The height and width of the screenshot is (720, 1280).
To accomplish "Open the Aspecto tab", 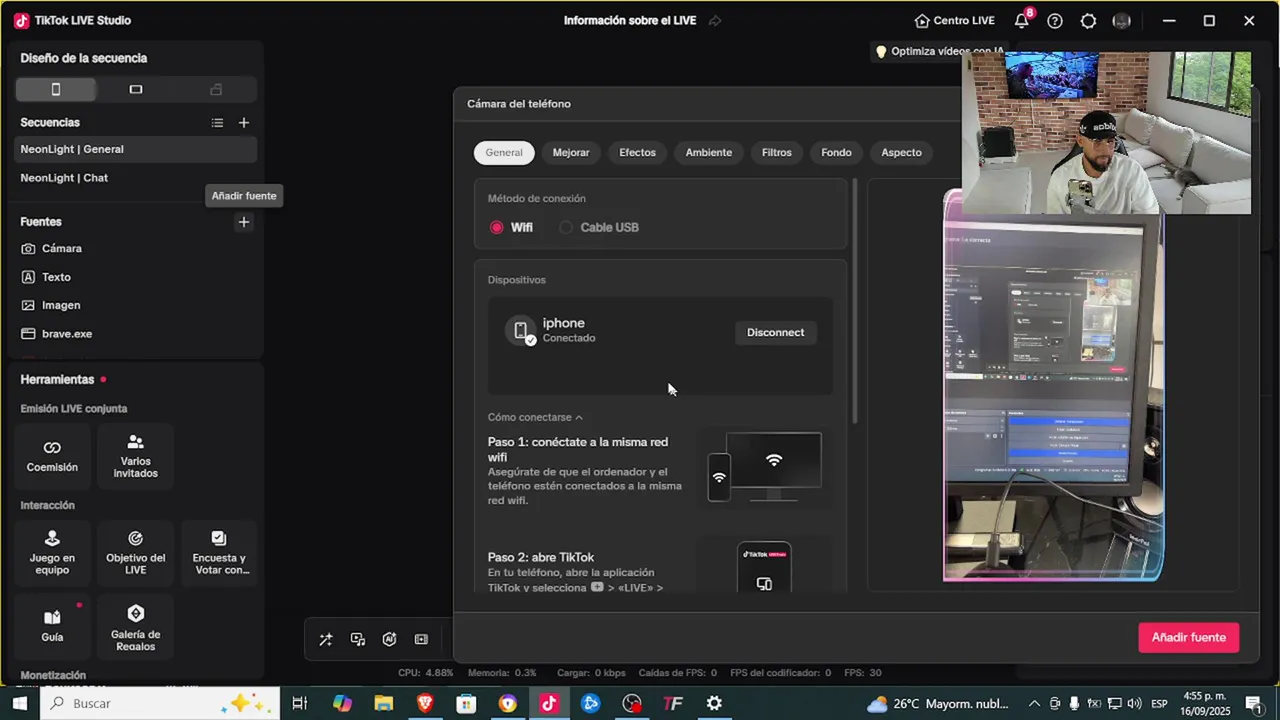I will 901,153.
